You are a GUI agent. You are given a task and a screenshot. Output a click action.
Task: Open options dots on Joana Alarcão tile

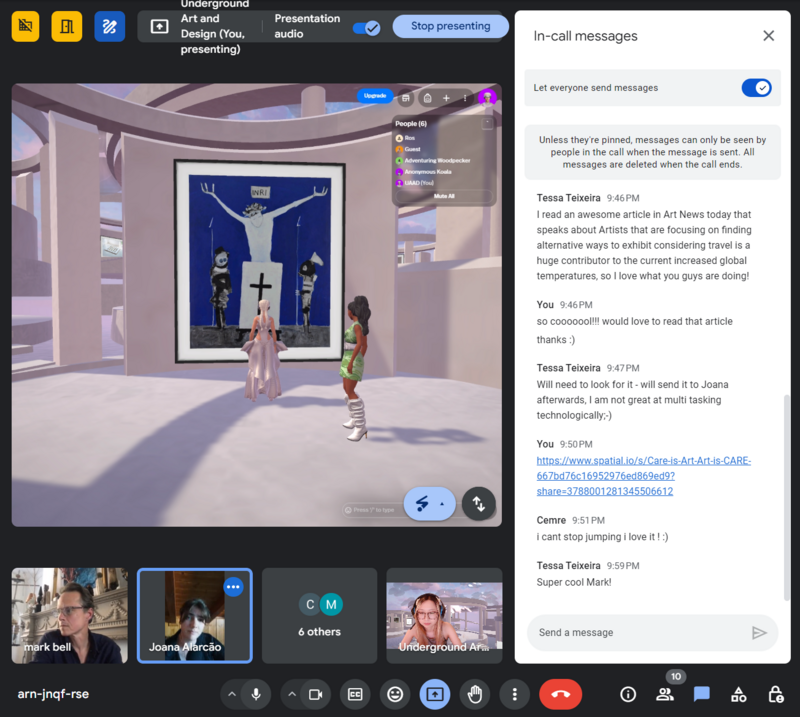(x=233, y=587)
